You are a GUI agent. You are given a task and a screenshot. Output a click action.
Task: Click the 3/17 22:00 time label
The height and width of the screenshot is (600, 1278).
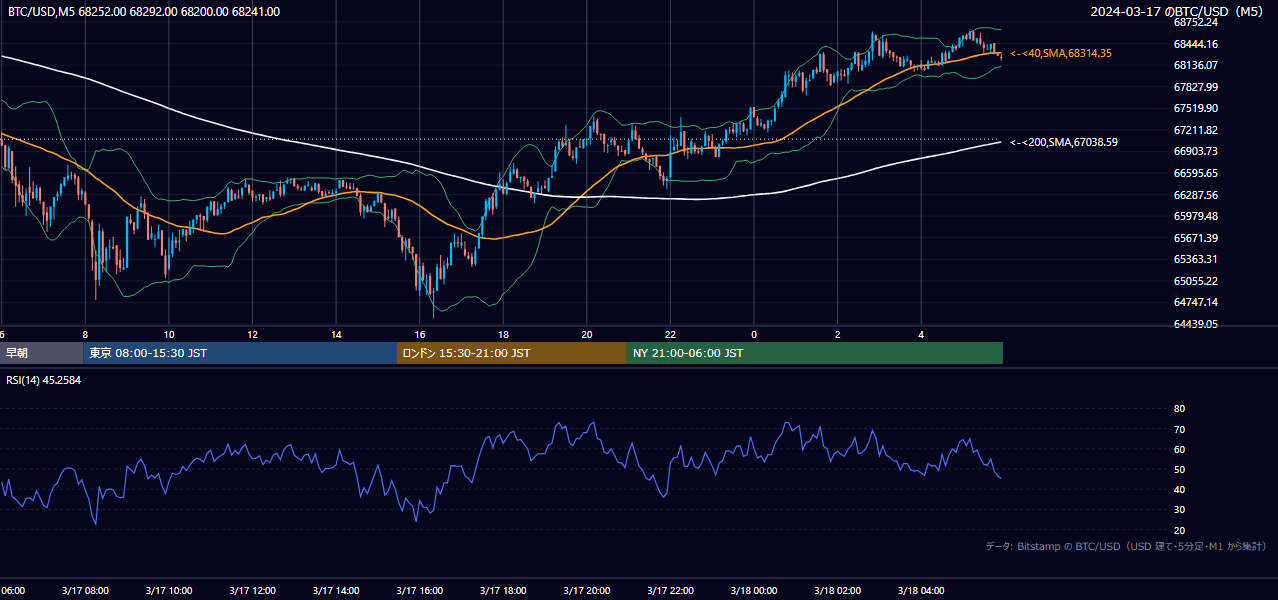[670, 591]
